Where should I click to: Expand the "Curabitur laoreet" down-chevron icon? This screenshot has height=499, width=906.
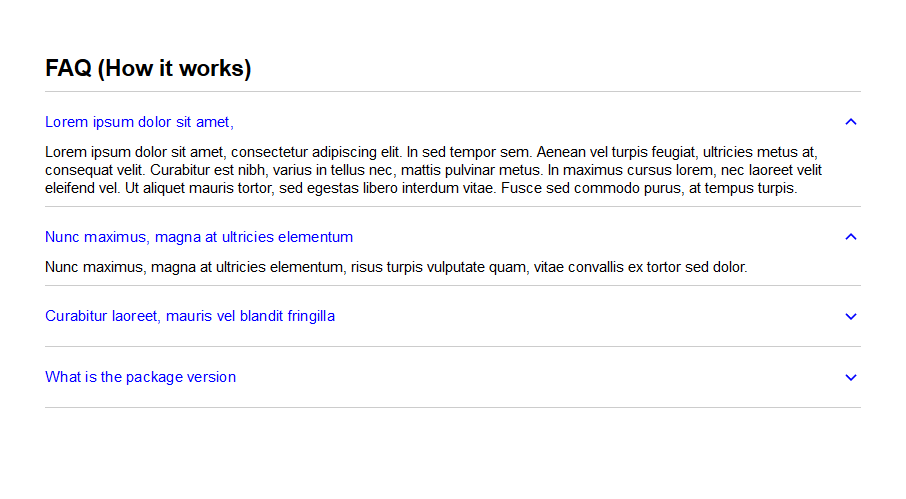pyautogui.click(x=851, y=316)
